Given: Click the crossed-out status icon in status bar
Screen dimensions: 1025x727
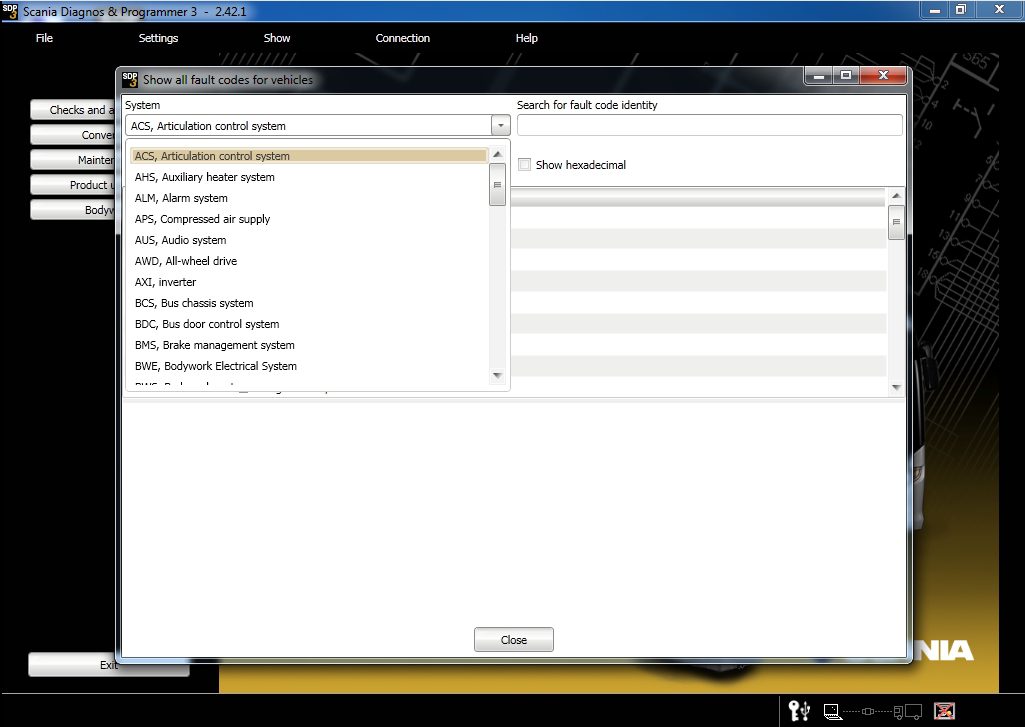Looking at the screenshot, I should [944, 711].
